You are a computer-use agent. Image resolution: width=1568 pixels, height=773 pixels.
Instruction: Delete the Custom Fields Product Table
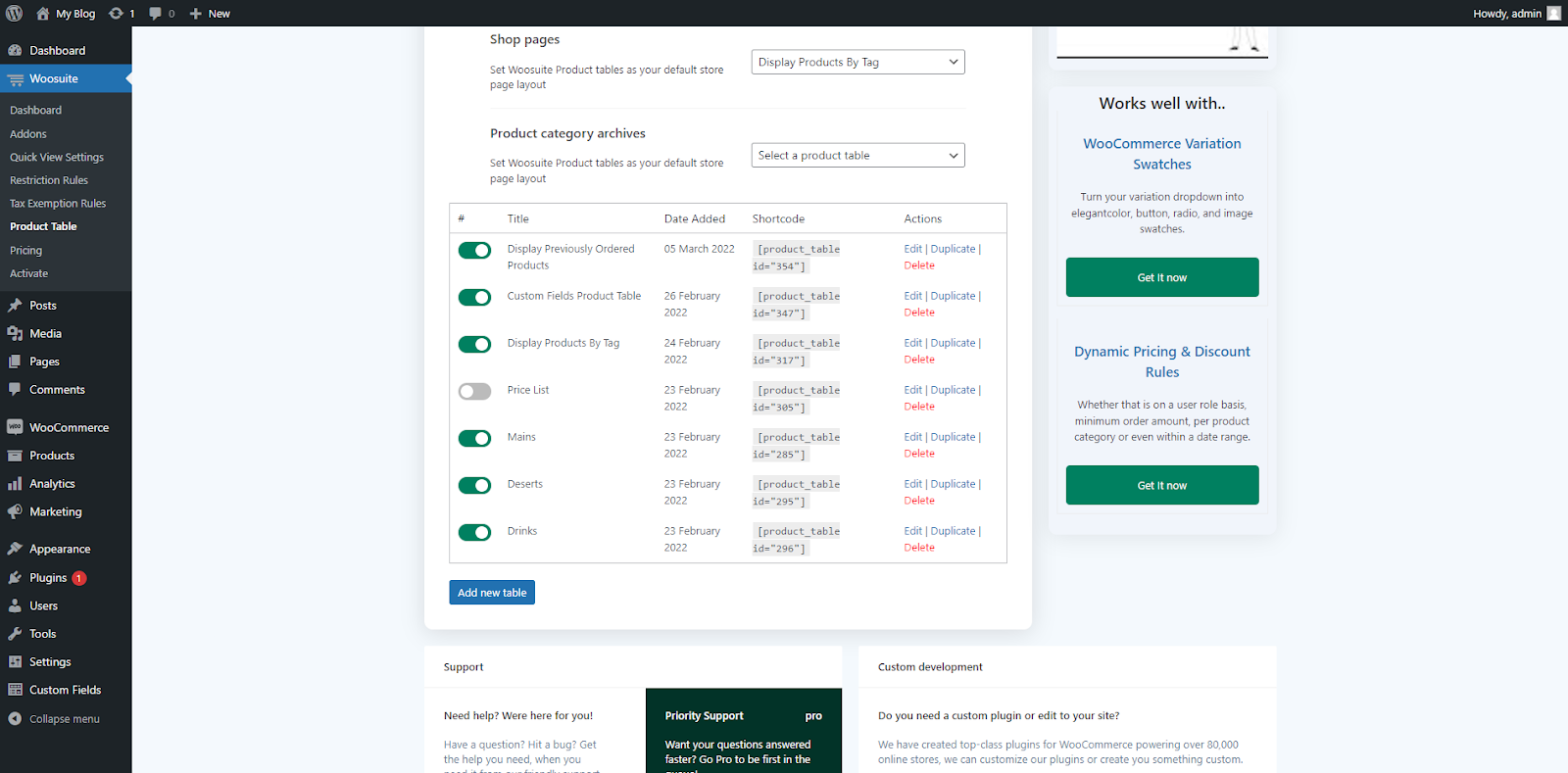919,313
